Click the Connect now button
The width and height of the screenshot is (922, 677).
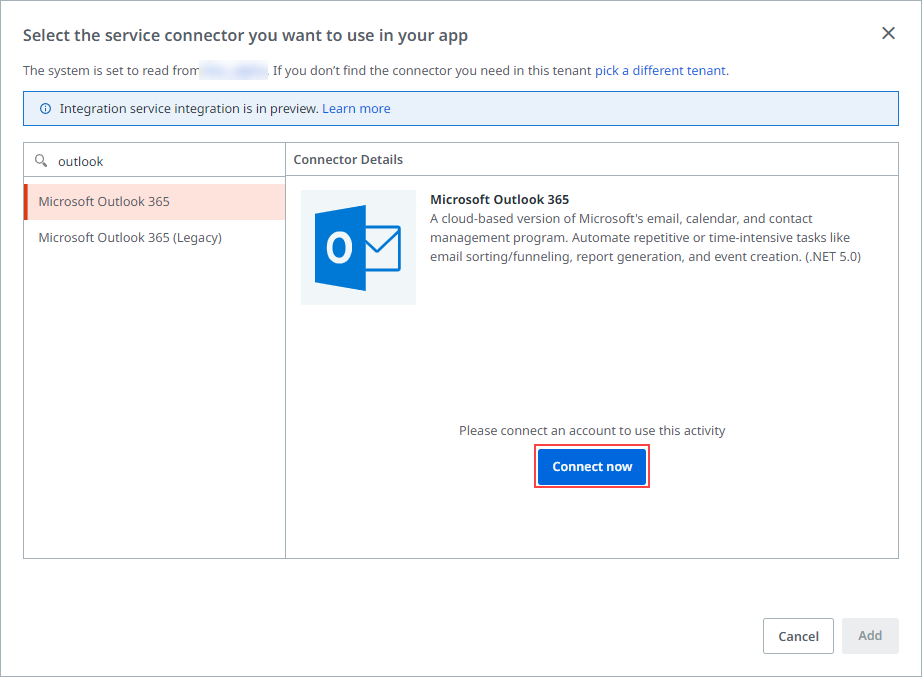(592, 466)
